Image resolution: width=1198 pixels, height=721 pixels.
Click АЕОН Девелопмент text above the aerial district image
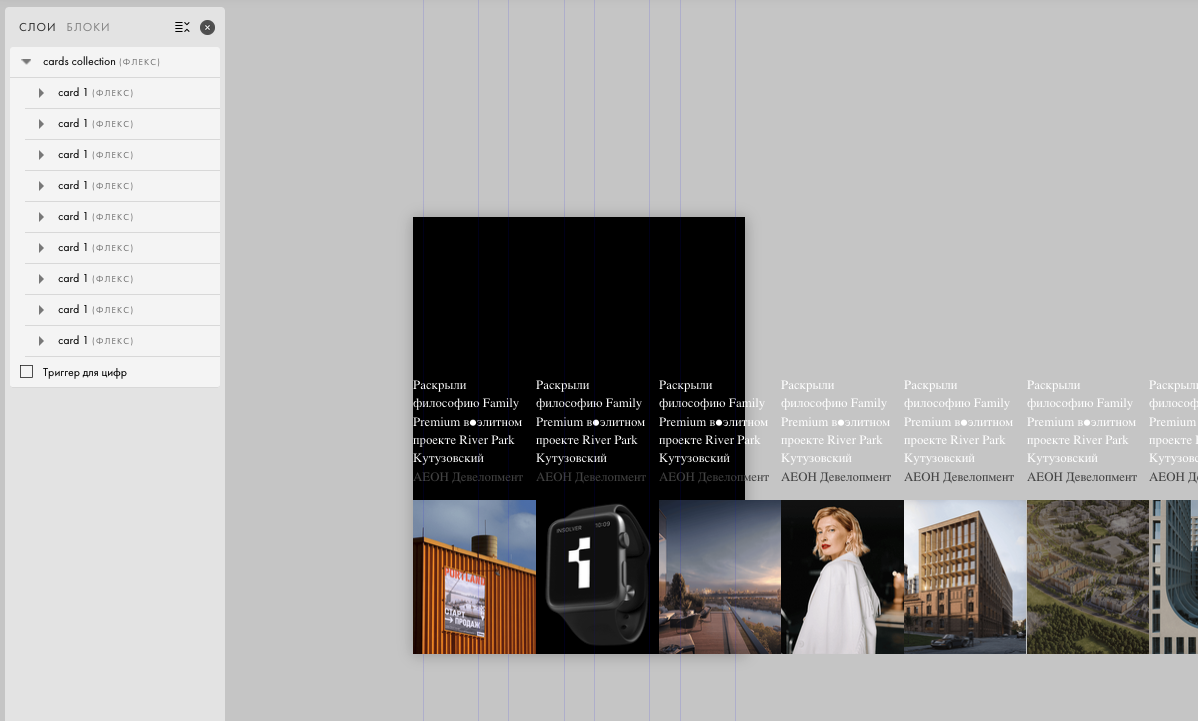pyautogui.click(x=1082, y=477)
